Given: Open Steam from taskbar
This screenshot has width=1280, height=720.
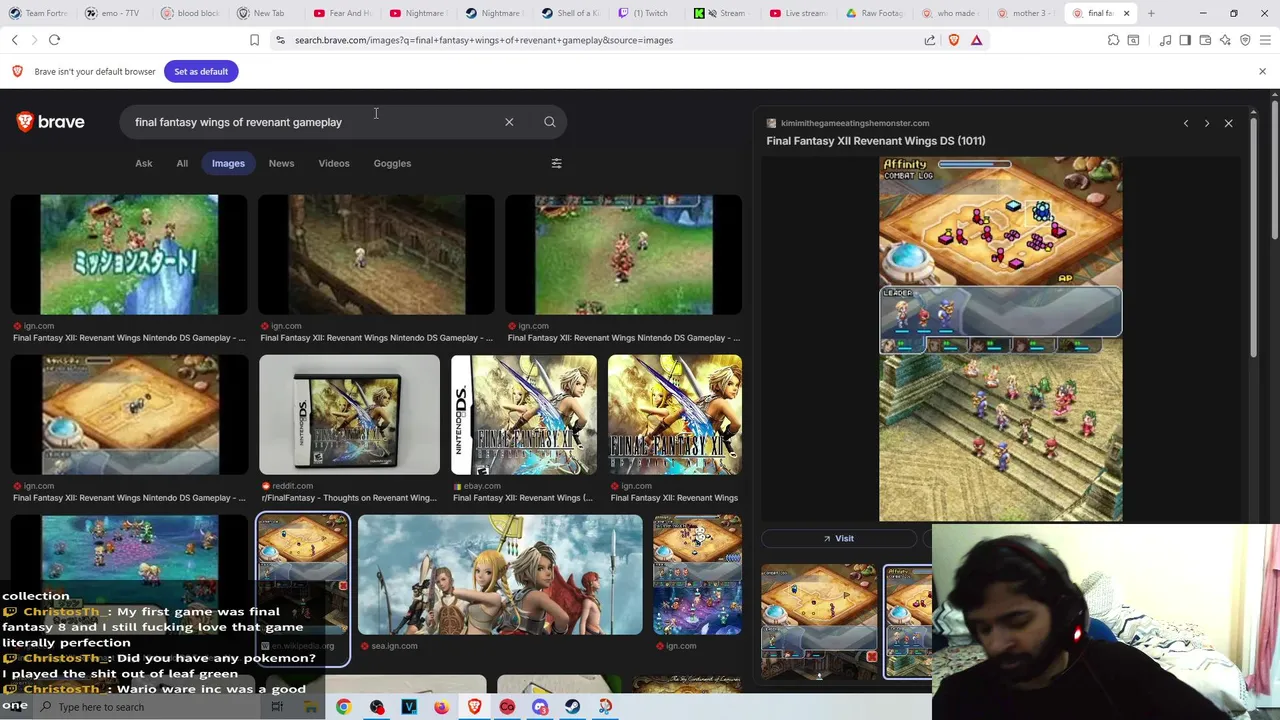Looking at the screenshot, I should click(x=572, y=707).
